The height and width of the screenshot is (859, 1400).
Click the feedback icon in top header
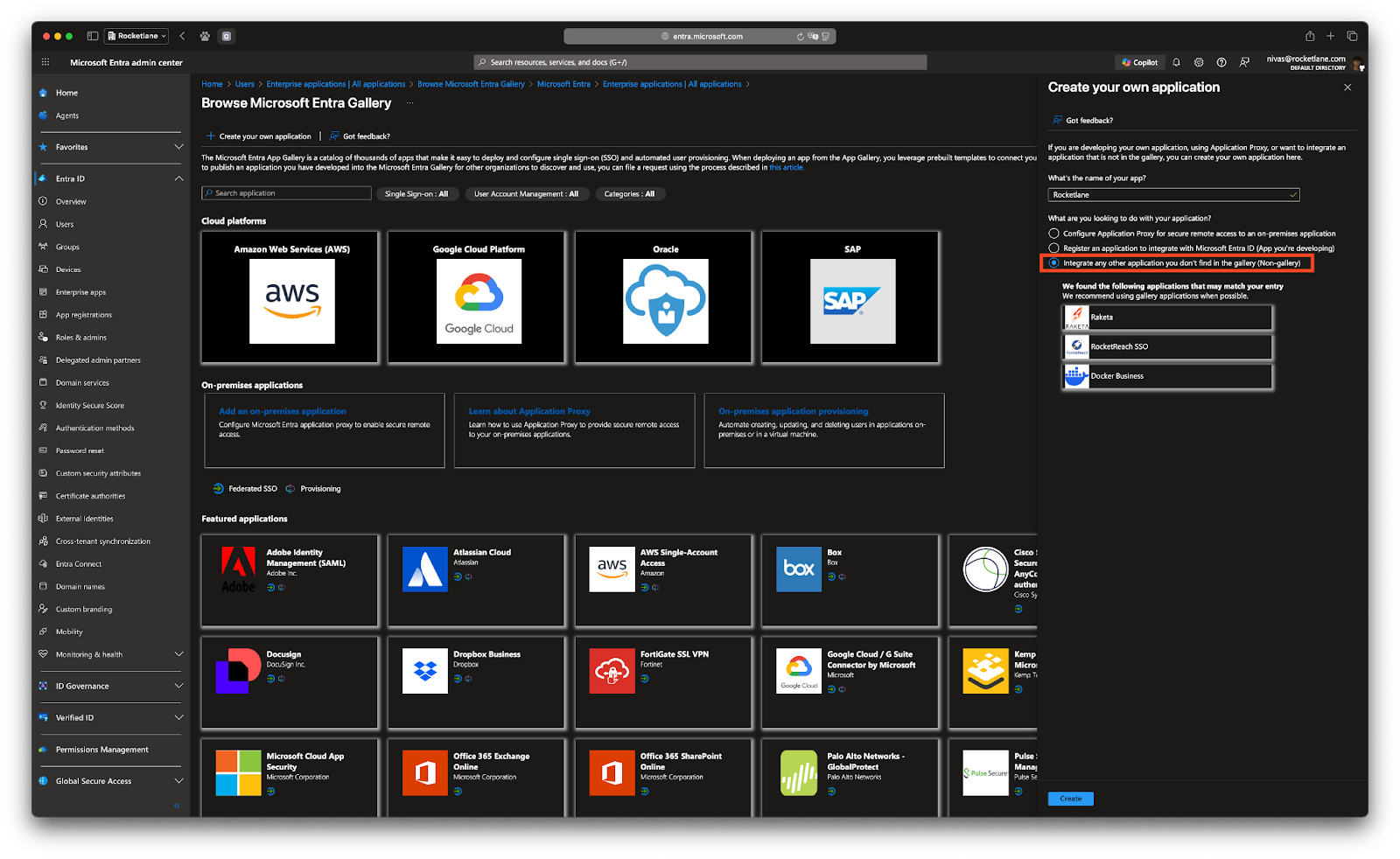tap(1244, 62)
